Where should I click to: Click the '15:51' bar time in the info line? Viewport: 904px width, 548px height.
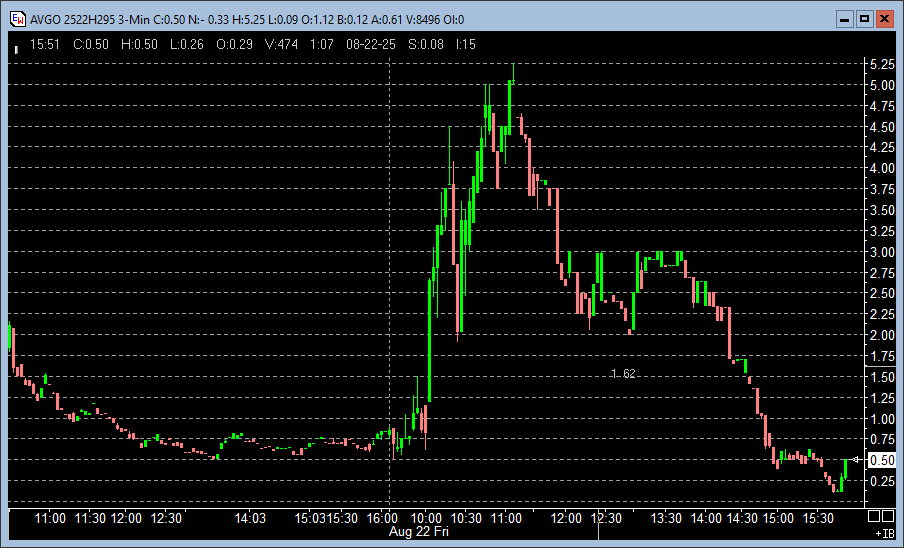(x=44, y=44)
